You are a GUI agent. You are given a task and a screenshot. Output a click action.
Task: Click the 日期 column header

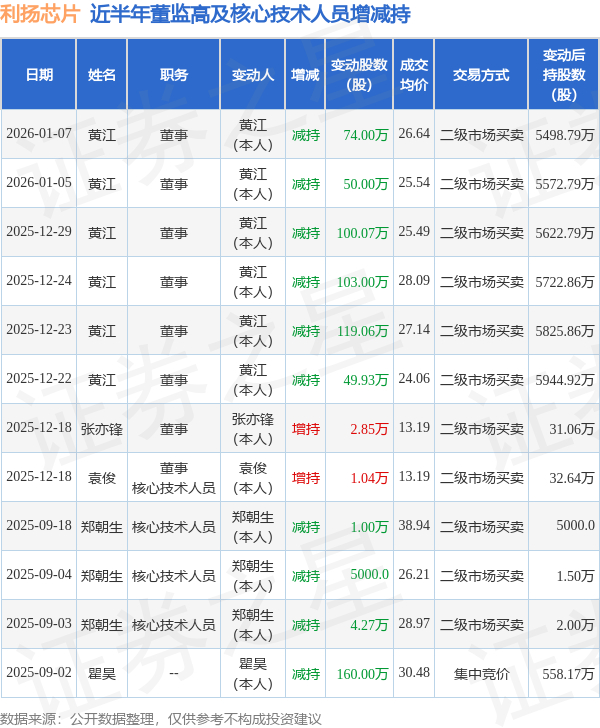click(39, 75)
